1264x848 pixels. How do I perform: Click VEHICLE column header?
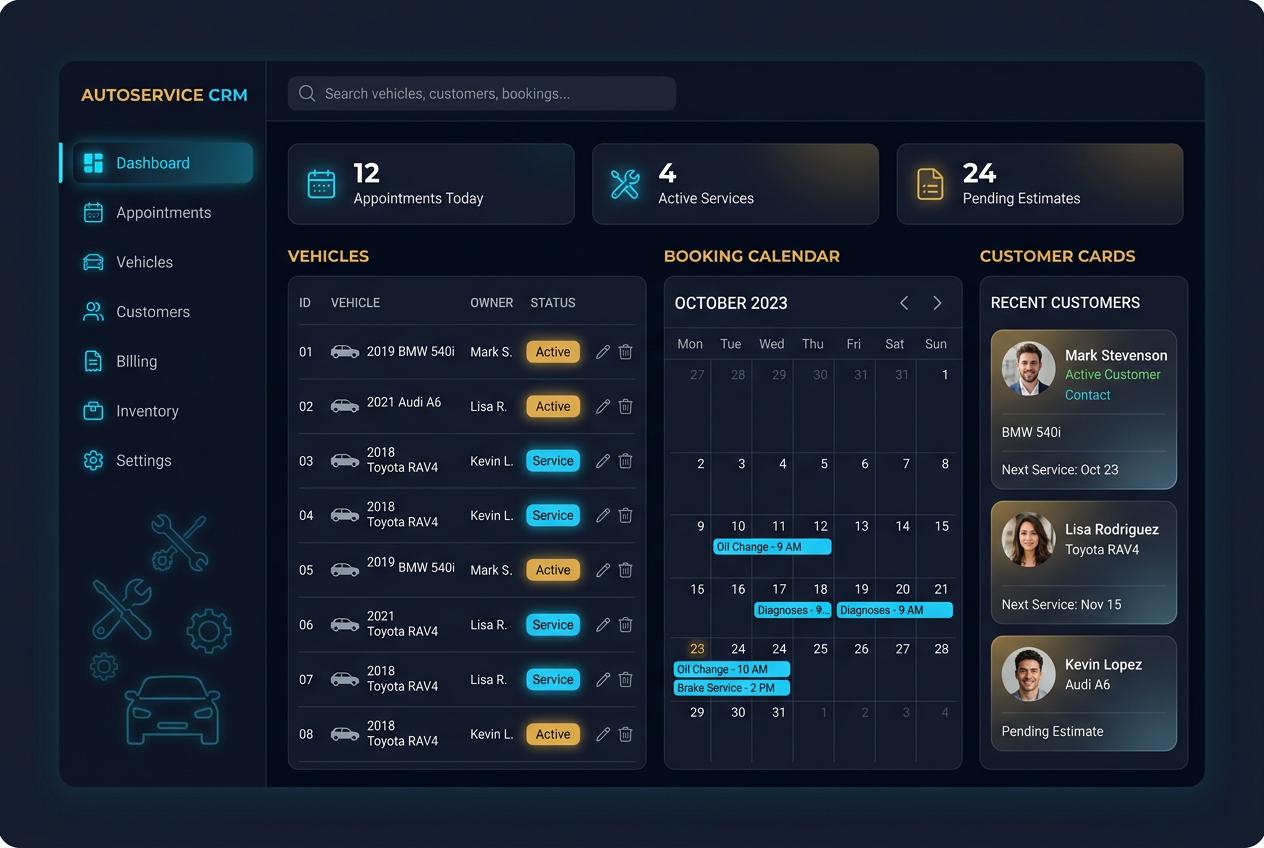coord(355,303)
